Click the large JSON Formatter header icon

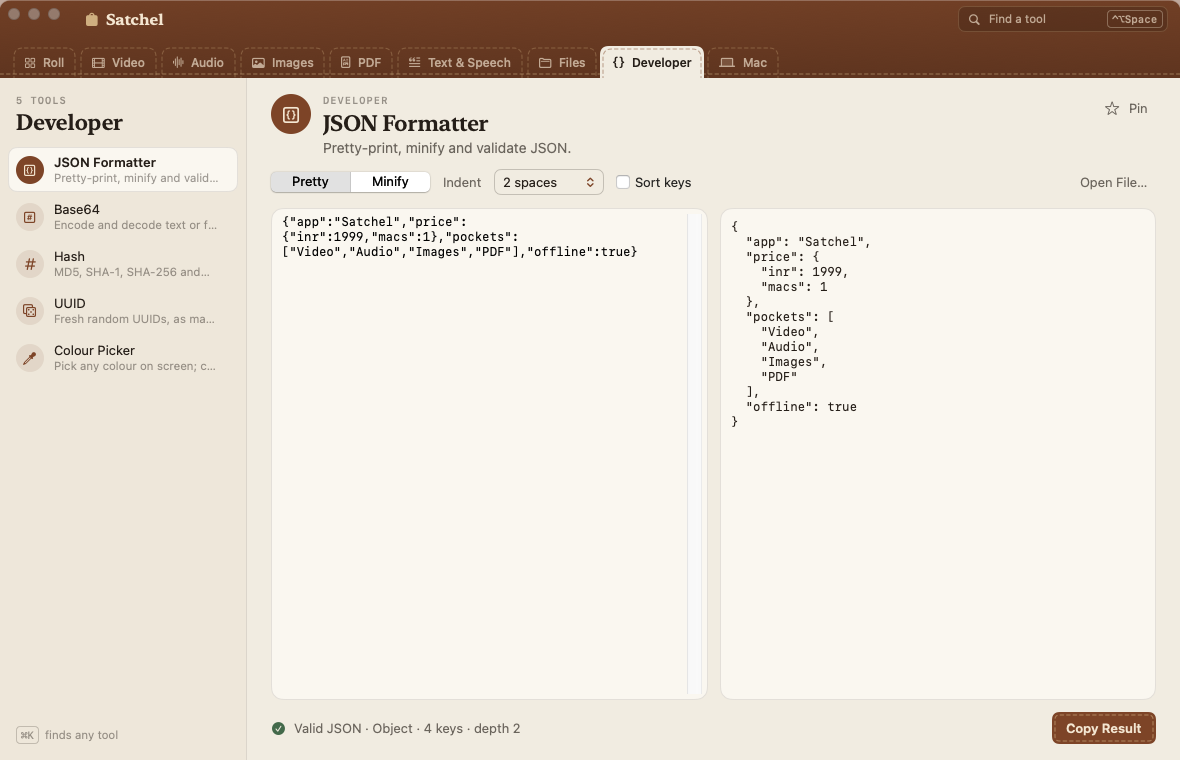coord(291,114)
